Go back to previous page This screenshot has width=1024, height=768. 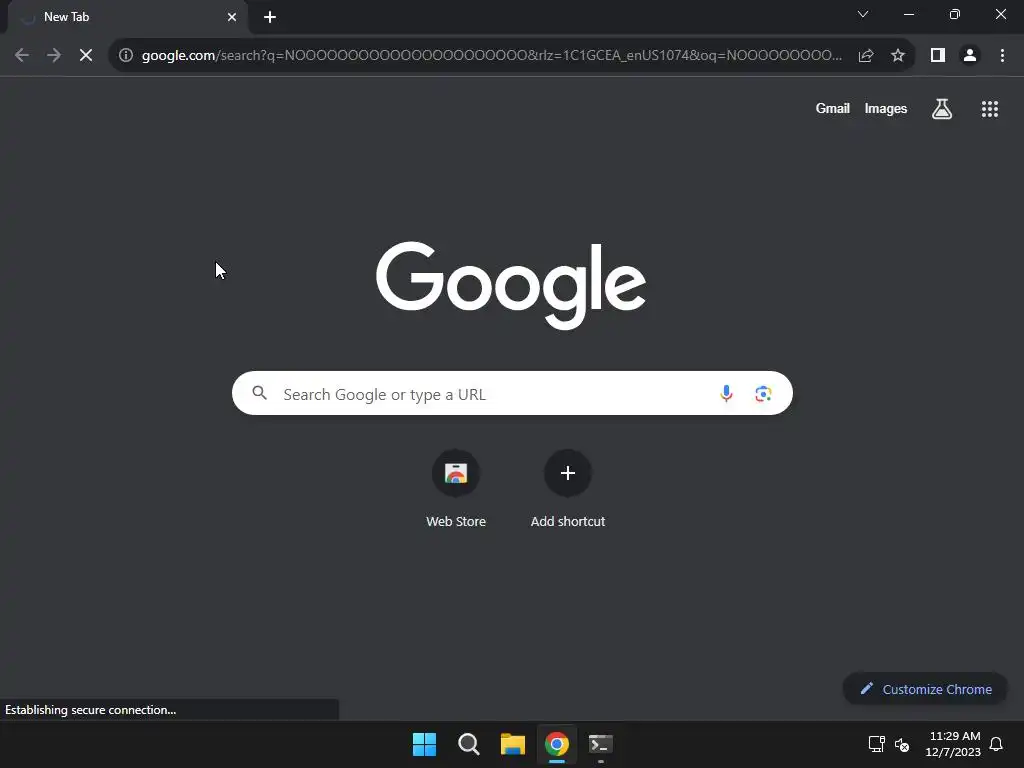pyautogui.click(x=22, y=56)
